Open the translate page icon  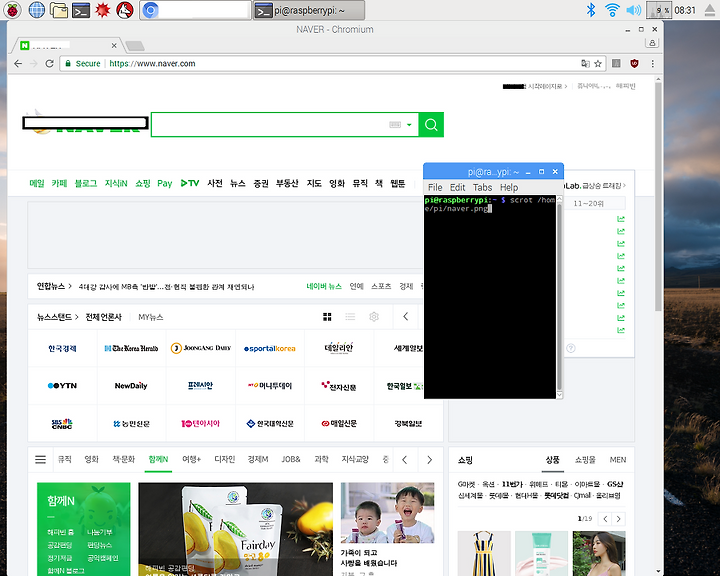tap(585, 63)
